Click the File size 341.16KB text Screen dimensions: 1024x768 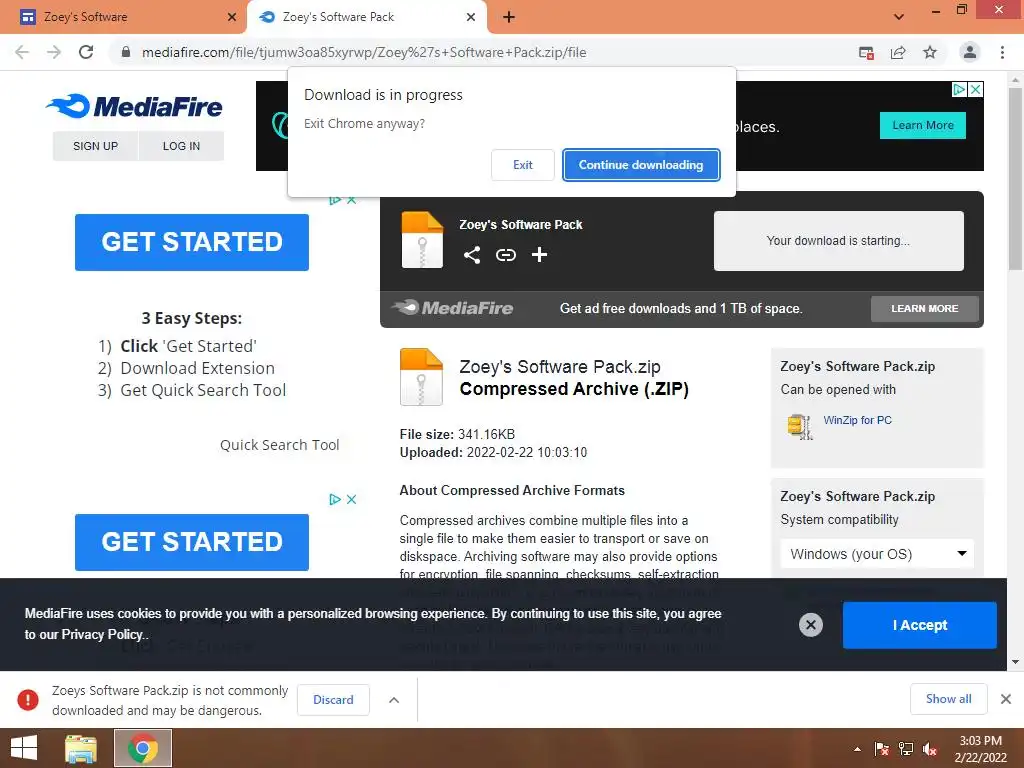(x=457, y=434)
